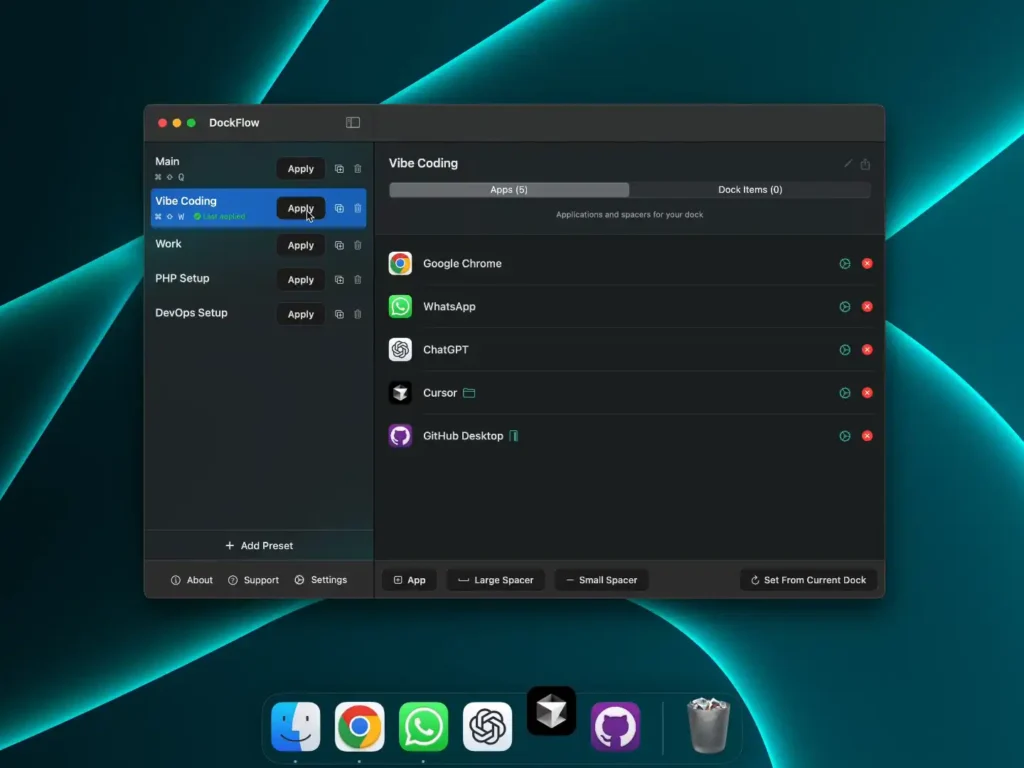Select the Apps (5) tab
Viewport: 1024px width, 768px height.
tap(509, 190)
